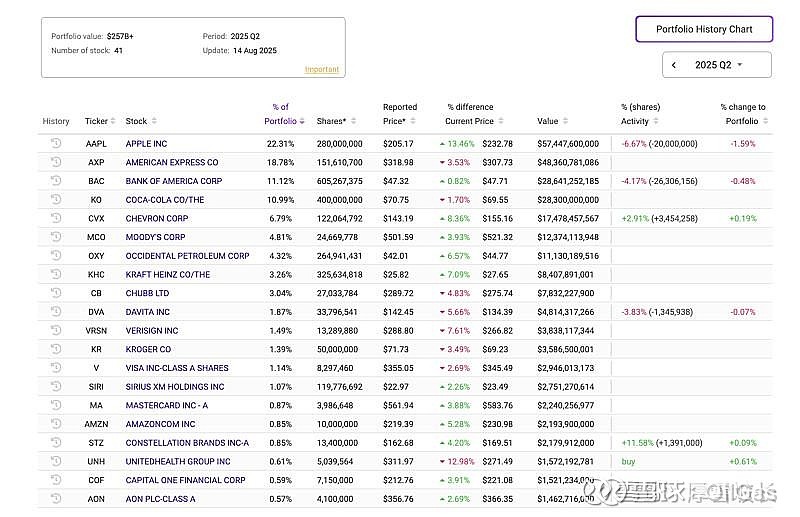The image size is (800, 517).
Task: Click the 22.31% portfolio share cell
Action: (x=281, y=144)
